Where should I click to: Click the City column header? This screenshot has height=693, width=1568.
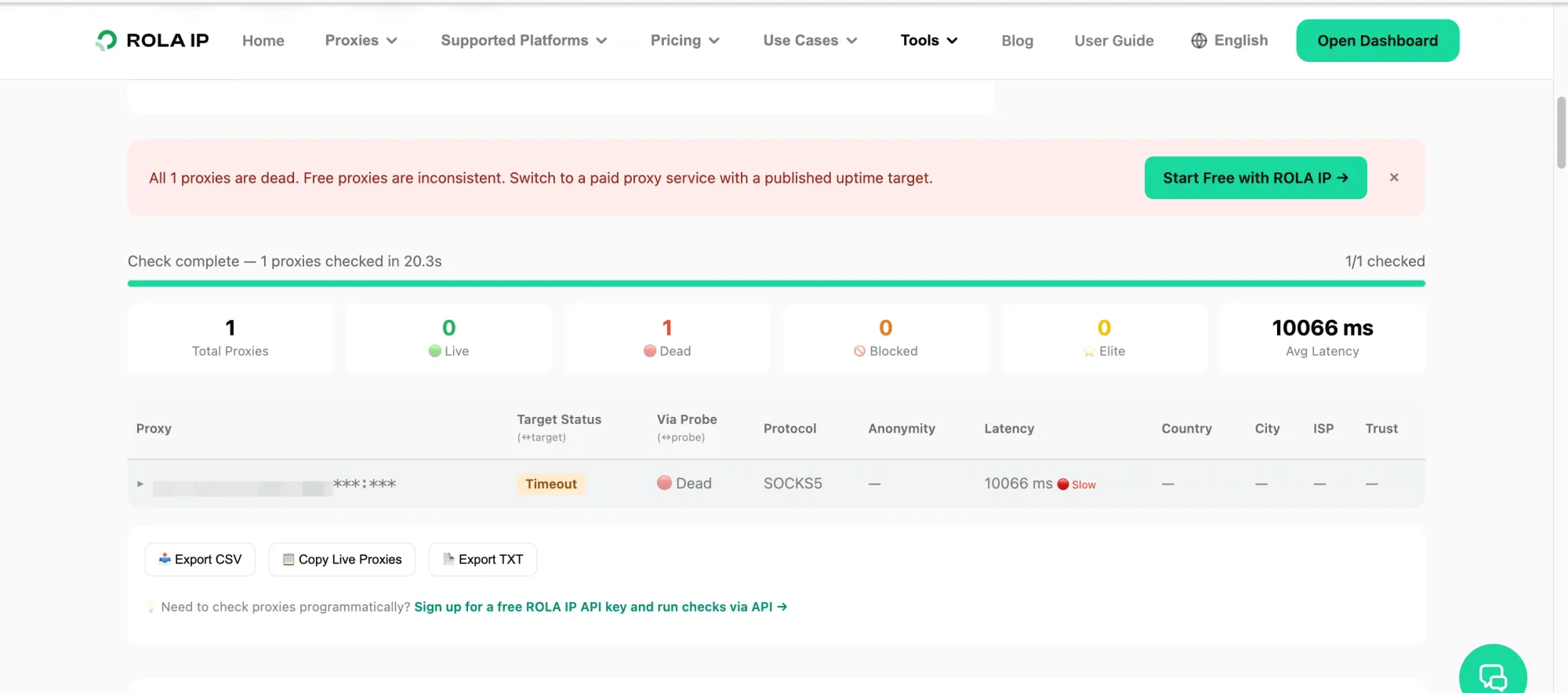(1267, 429)
